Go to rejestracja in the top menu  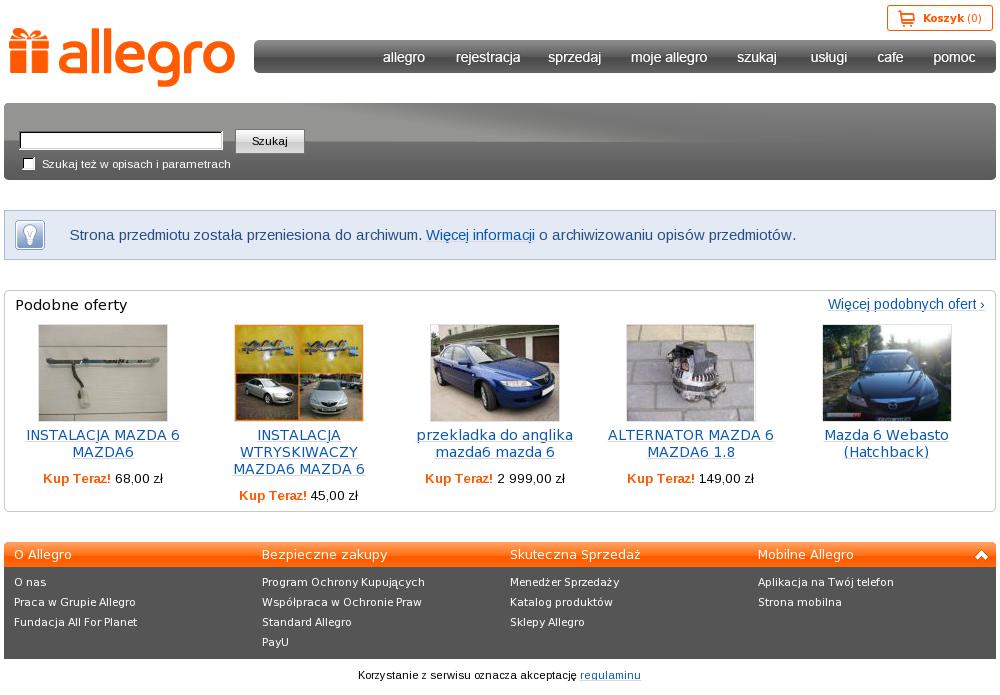click(x=488, y=57)
